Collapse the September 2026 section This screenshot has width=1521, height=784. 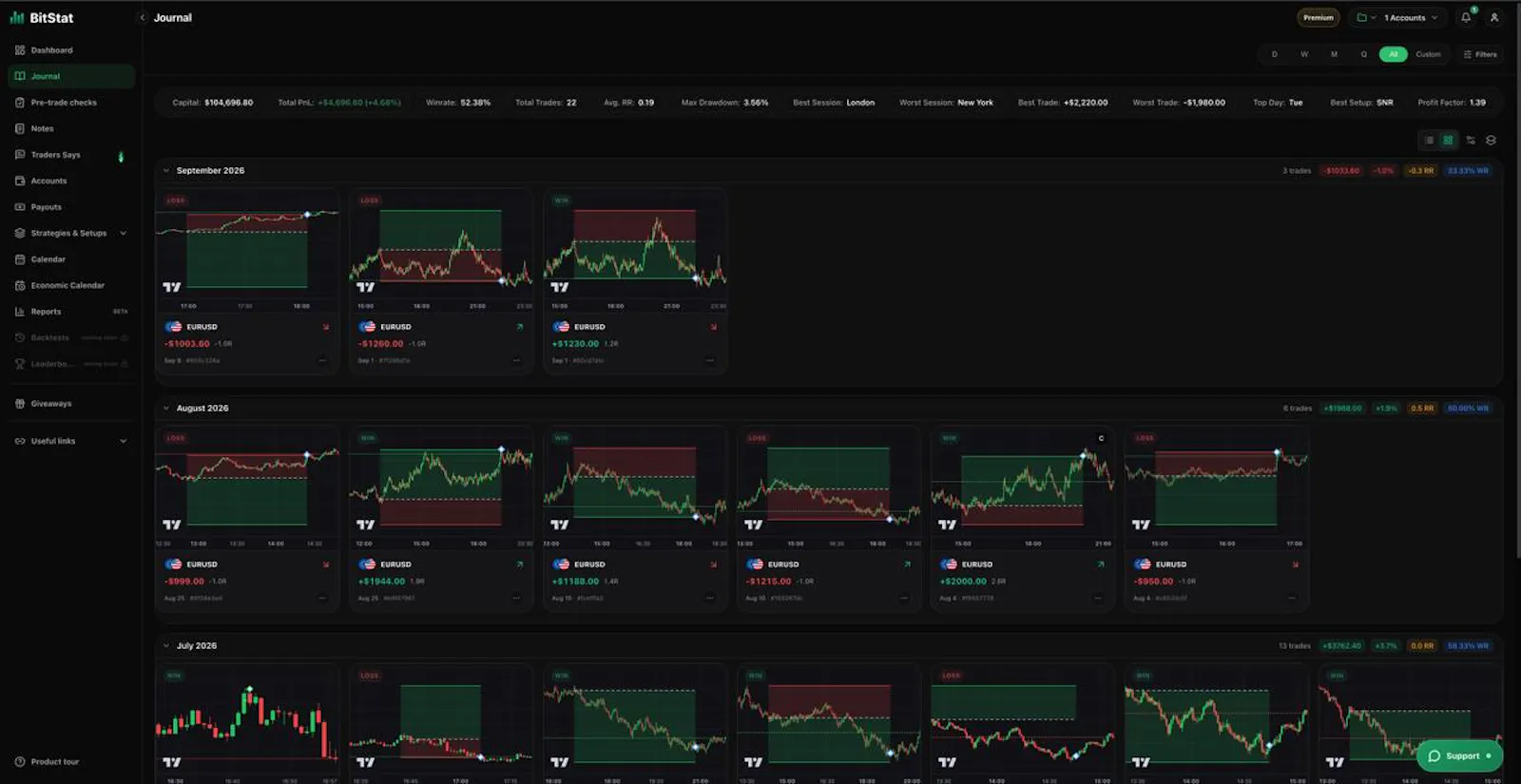pos(166,171)
